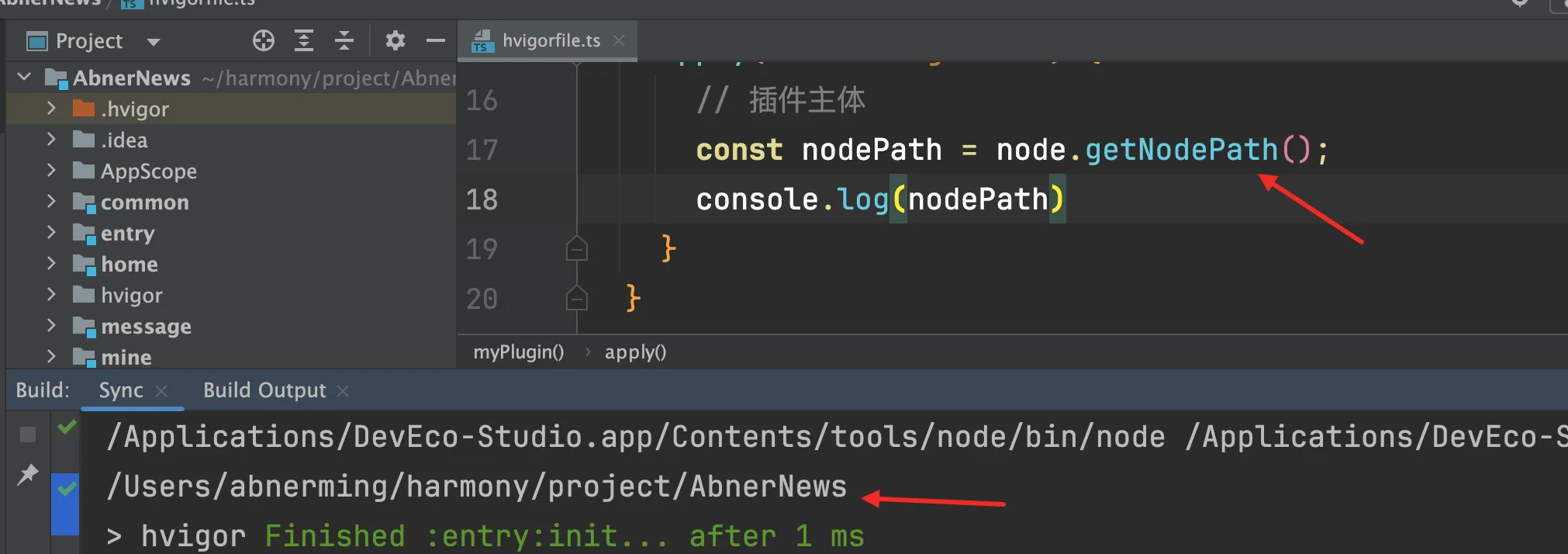
Task: Click the myPlugin() breadcrumb
Action: [519, 352]
